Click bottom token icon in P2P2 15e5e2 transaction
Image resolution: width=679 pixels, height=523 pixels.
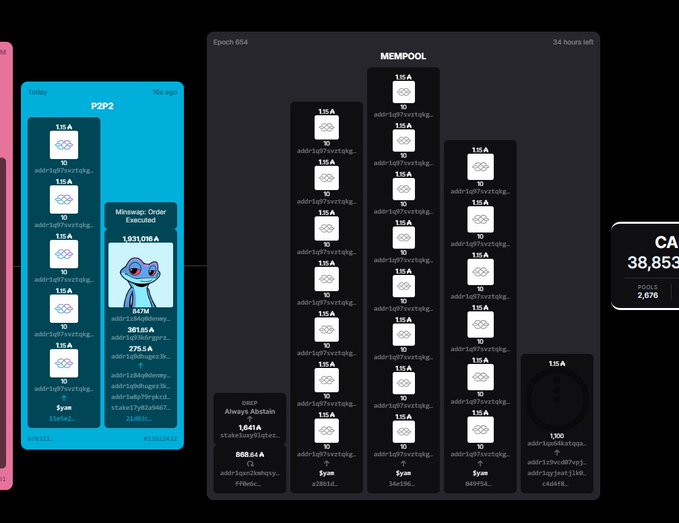pyautogui.click(x=64, y=363)
